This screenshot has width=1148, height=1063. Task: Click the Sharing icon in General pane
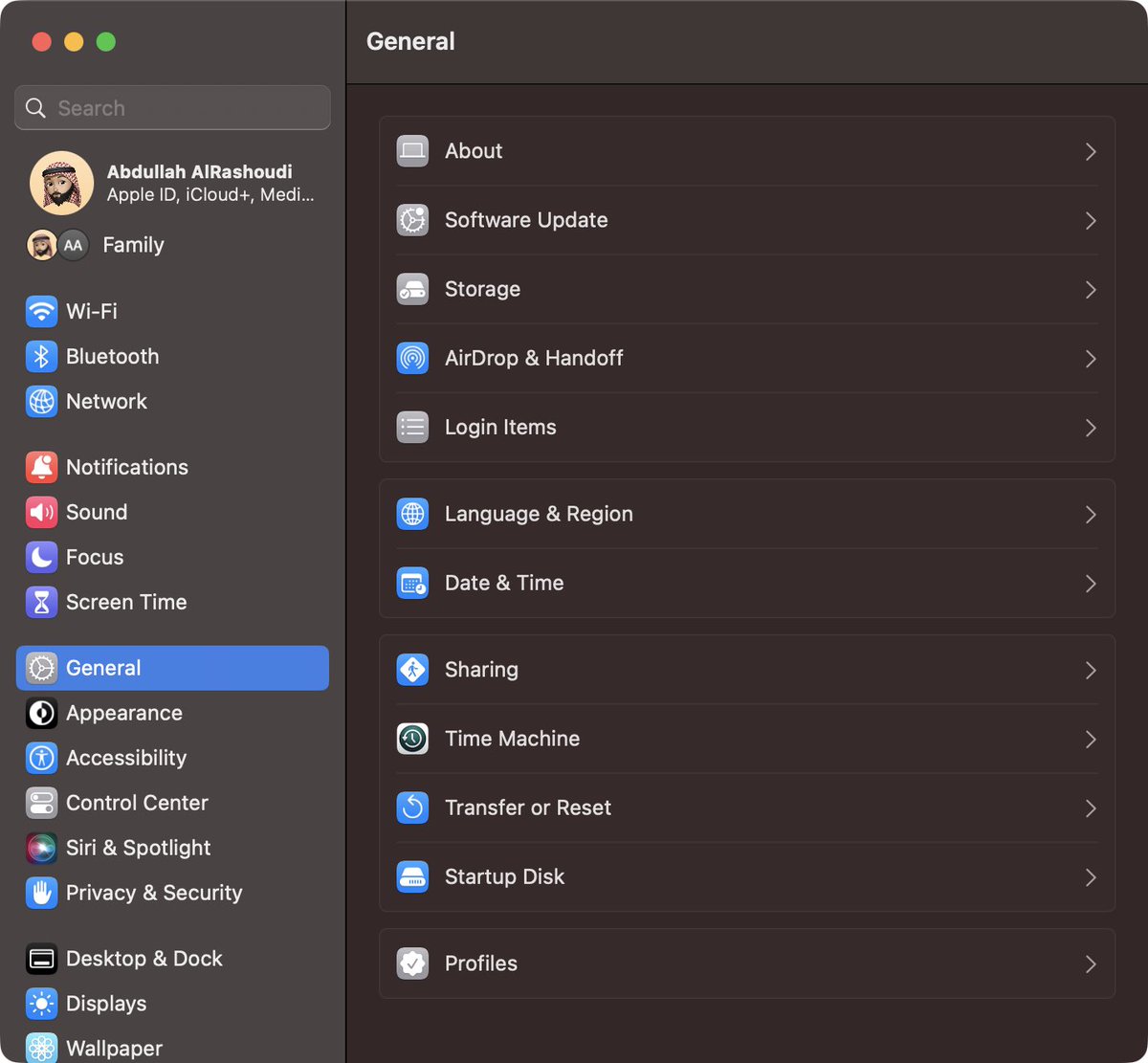(x=412, y=670)
